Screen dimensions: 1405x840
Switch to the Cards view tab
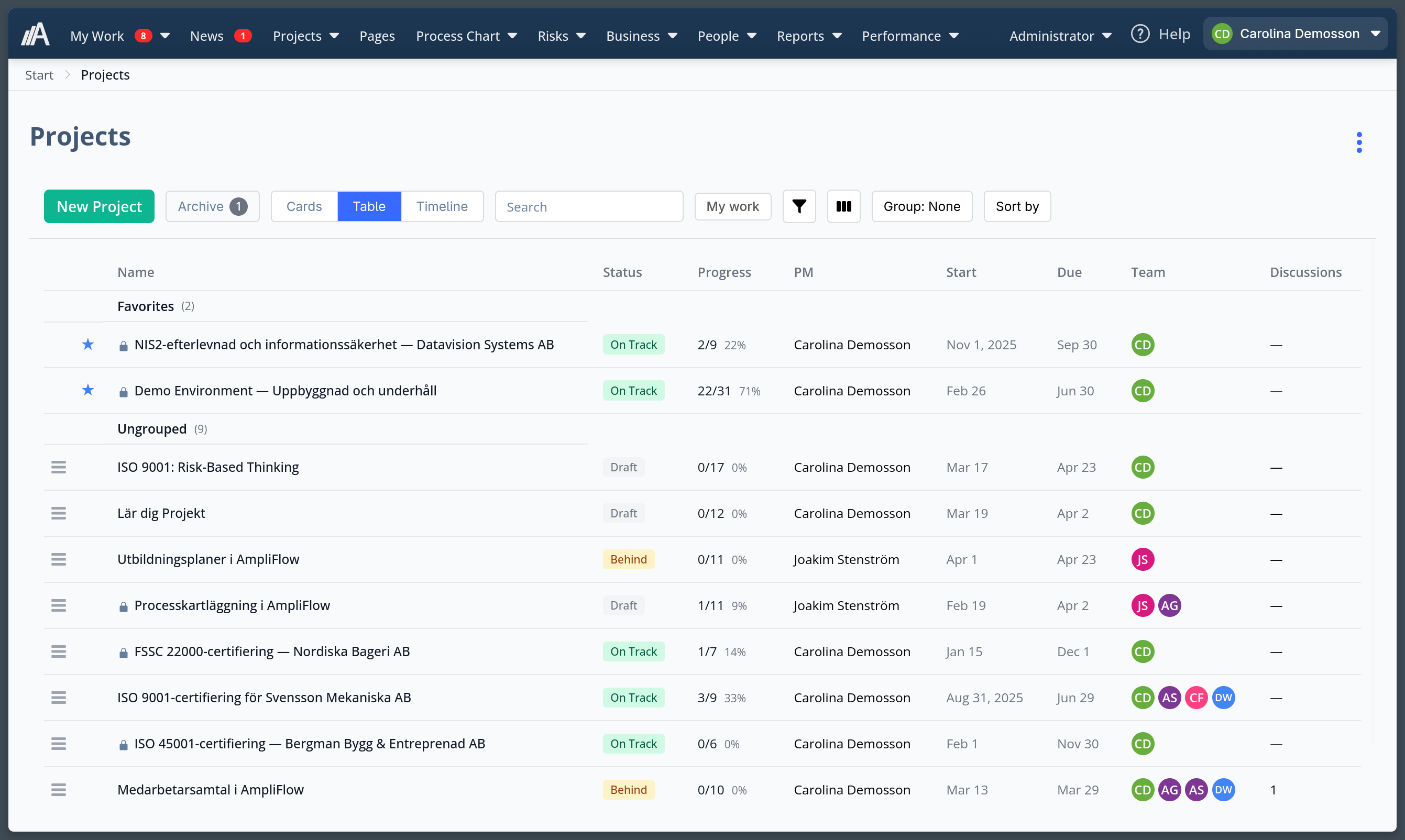coord(303,206)
